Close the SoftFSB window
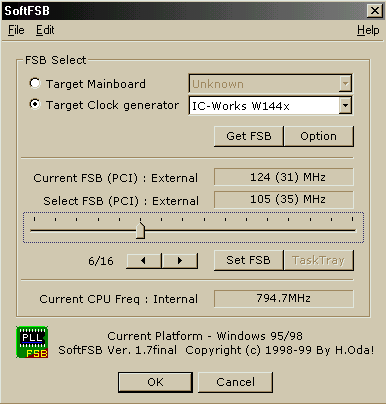The width and height of the screenshot is (386, 404). (x=375, y=11)
